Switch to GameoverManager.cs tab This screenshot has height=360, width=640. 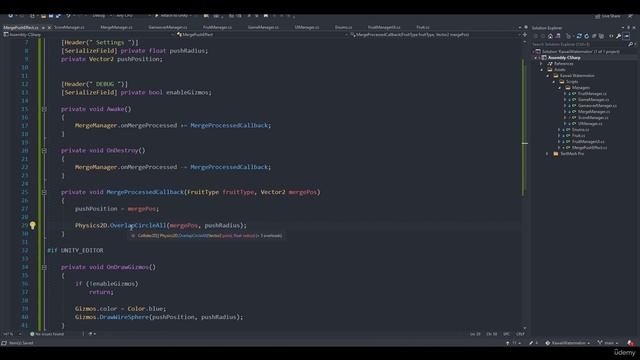point(168,28)
